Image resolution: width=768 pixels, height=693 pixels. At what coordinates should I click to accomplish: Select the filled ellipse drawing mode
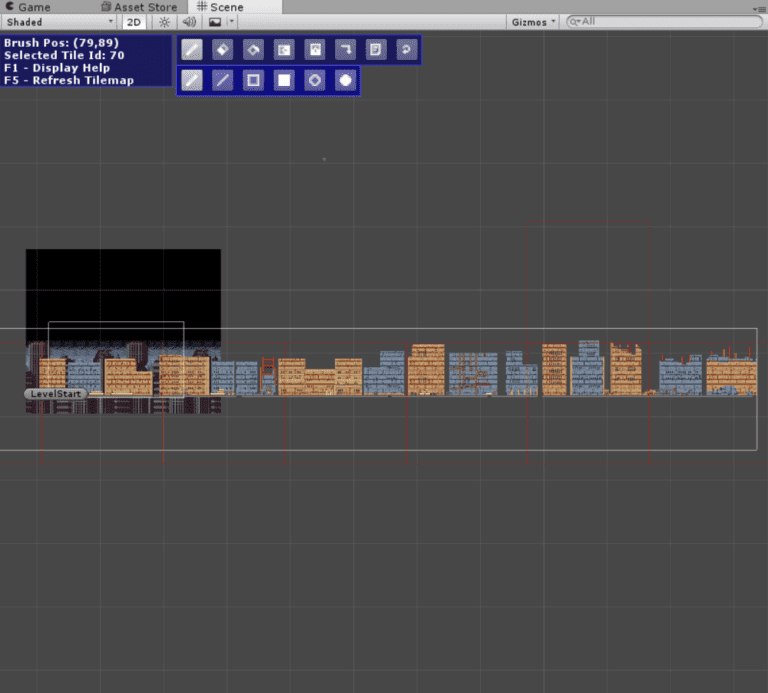(x=345, y=80)
